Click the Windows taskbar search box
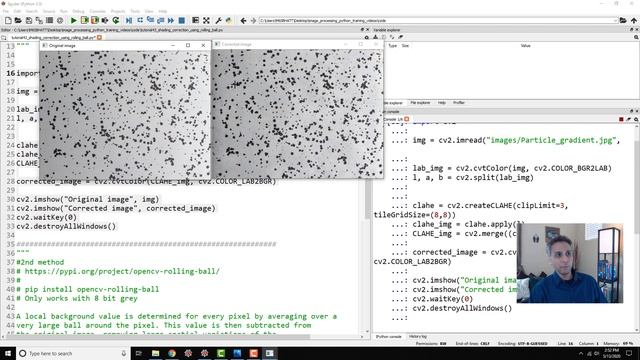This screenshot has width=640, height=360. (73, 353)
